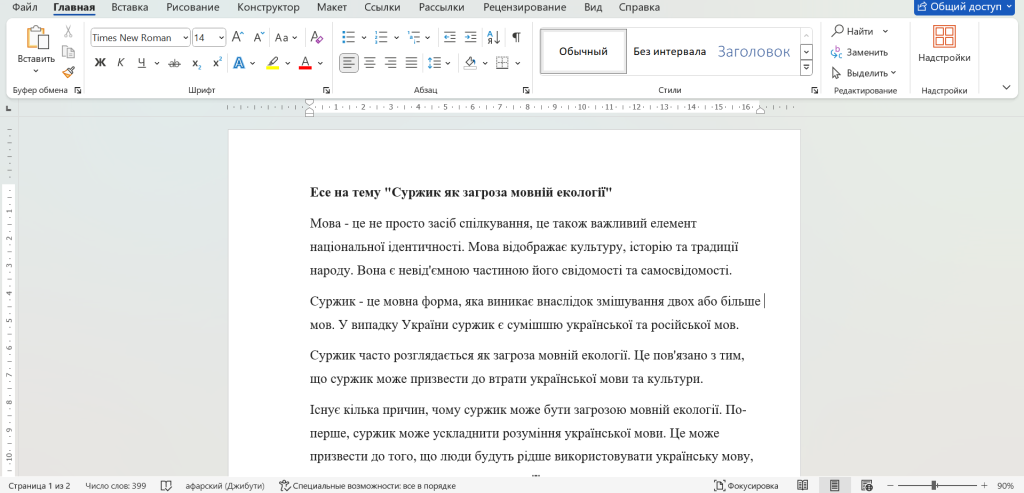Click zoom in plus button
This screenshot has width=1024, height=493.
984,486
